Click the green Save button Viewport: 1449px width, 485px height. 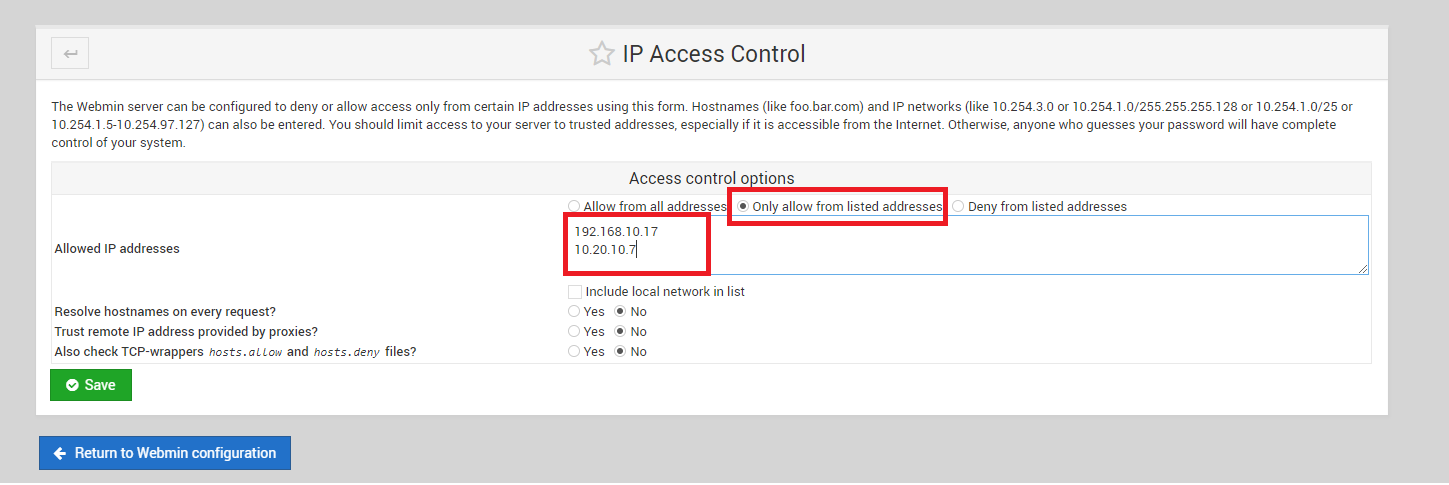pyautogui.click(x=91, y=385)
